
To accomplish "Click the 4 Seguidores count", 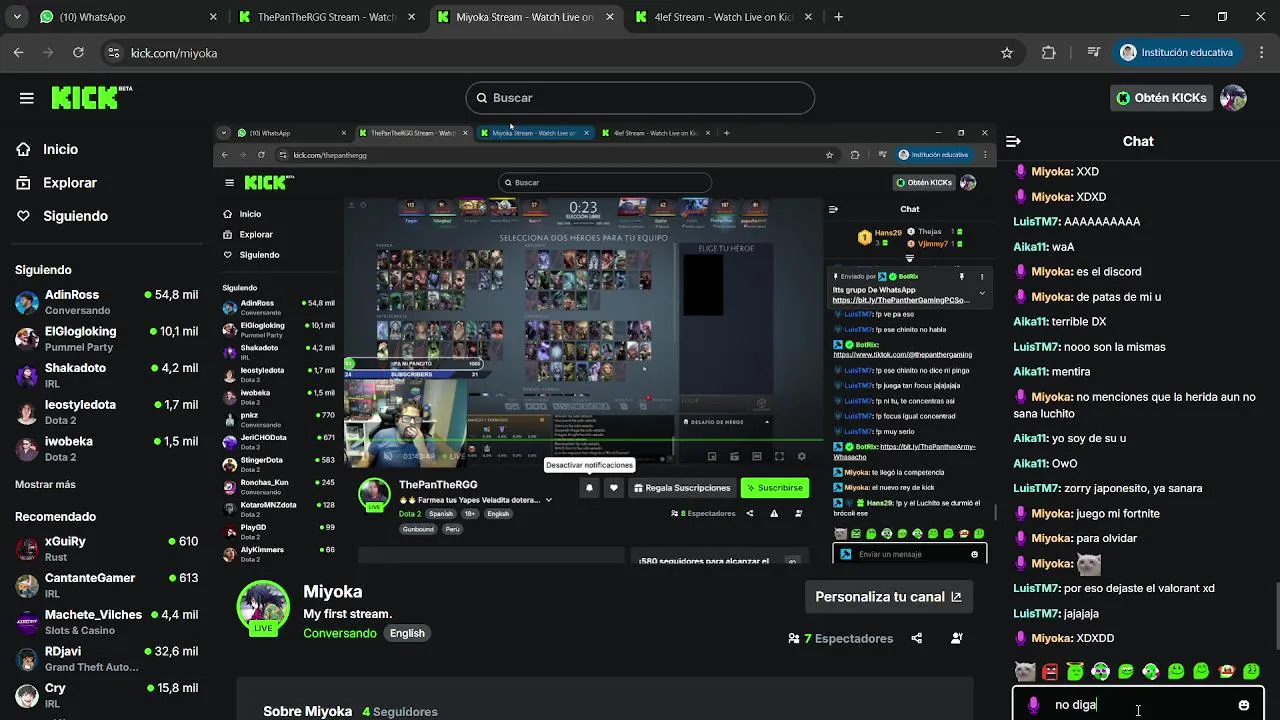I will (x=400, y=712).
